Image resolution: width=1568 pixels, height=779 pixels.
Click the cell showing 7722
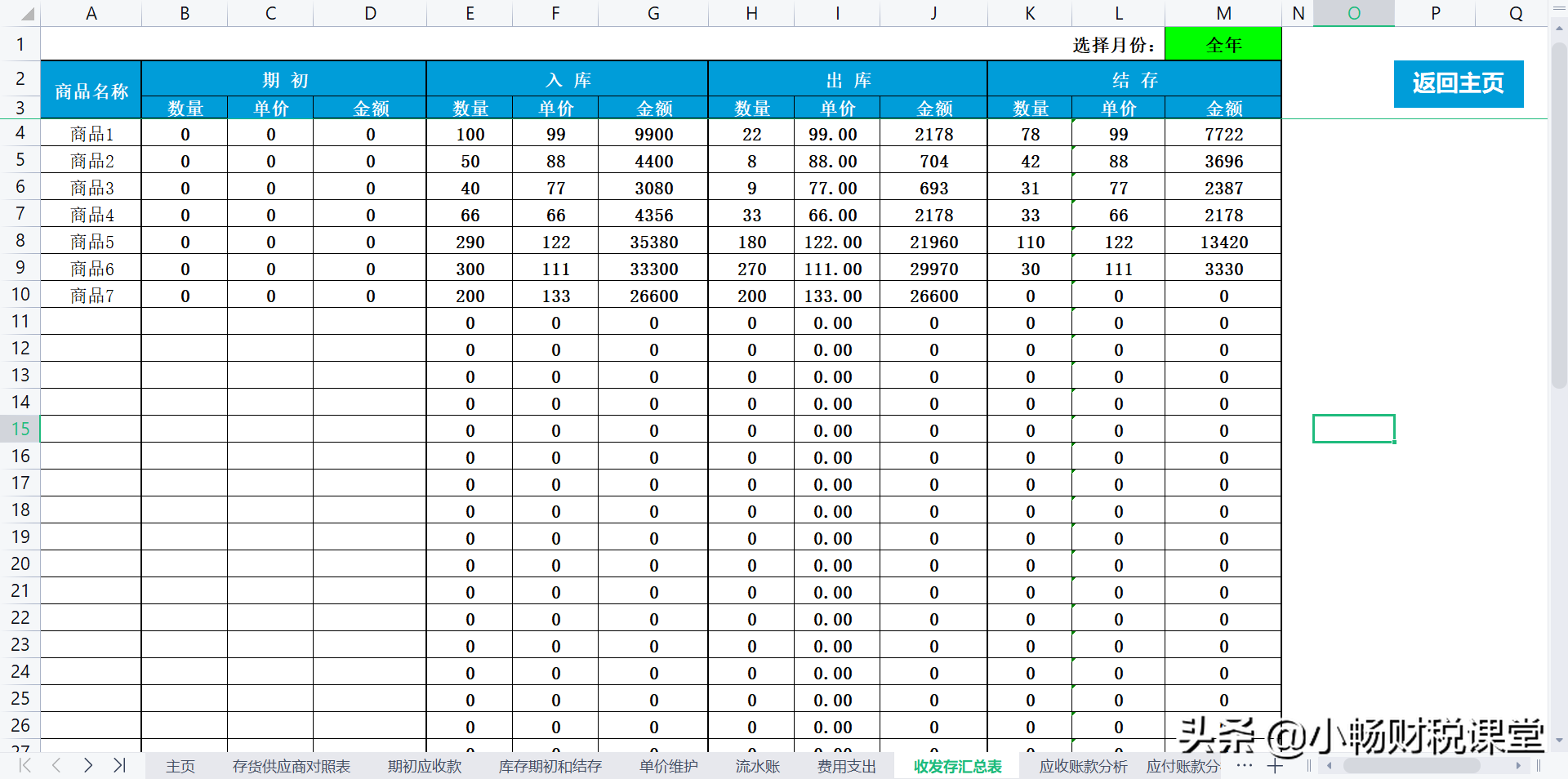pyautogui.click(x=1223, y=133)
